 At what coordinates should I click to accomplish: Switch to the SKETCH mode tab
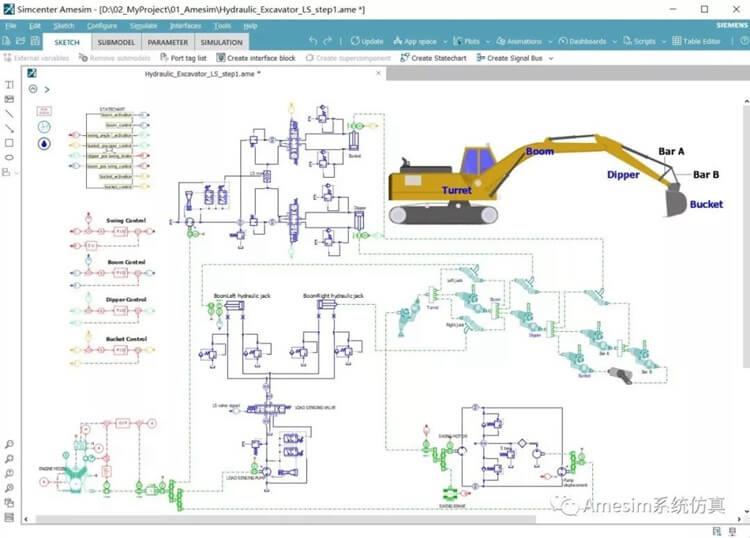pyautogui.click(x=67, y=43)
